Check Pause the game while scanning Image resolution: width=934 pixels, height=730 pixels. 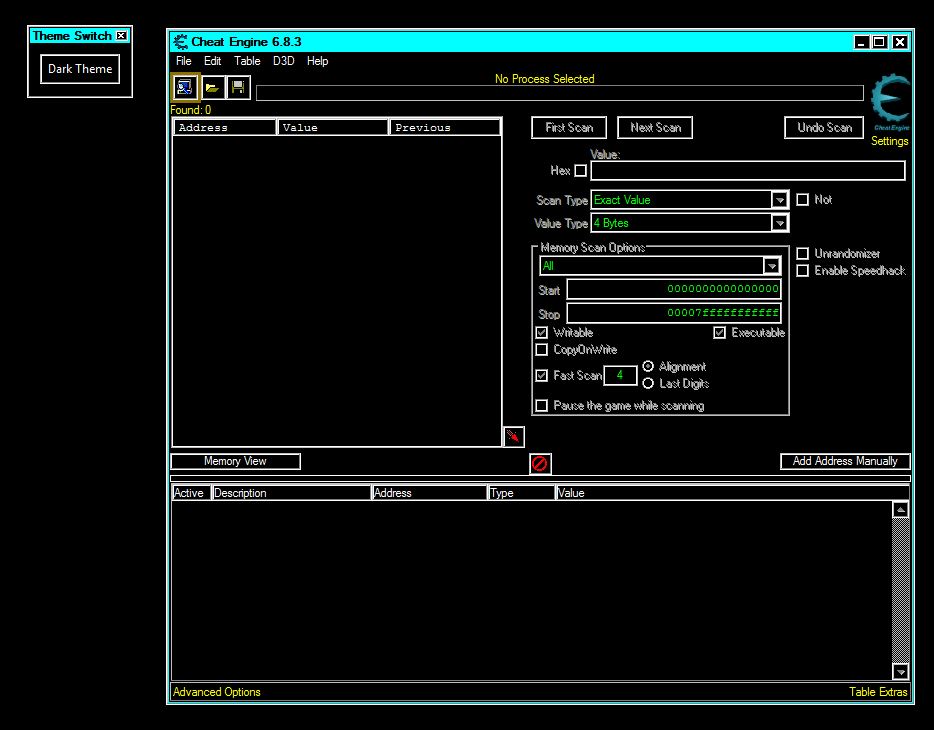[x=541, y=405]
